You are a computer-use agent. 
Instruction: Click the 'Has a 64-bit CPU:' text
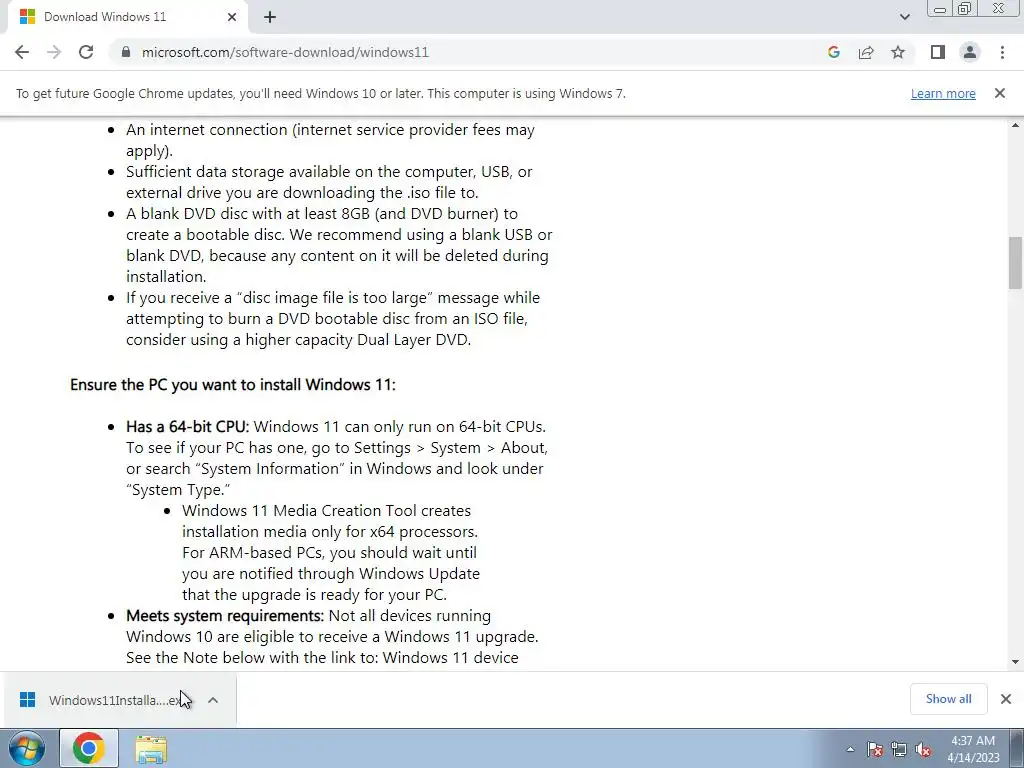coord(187,426)
